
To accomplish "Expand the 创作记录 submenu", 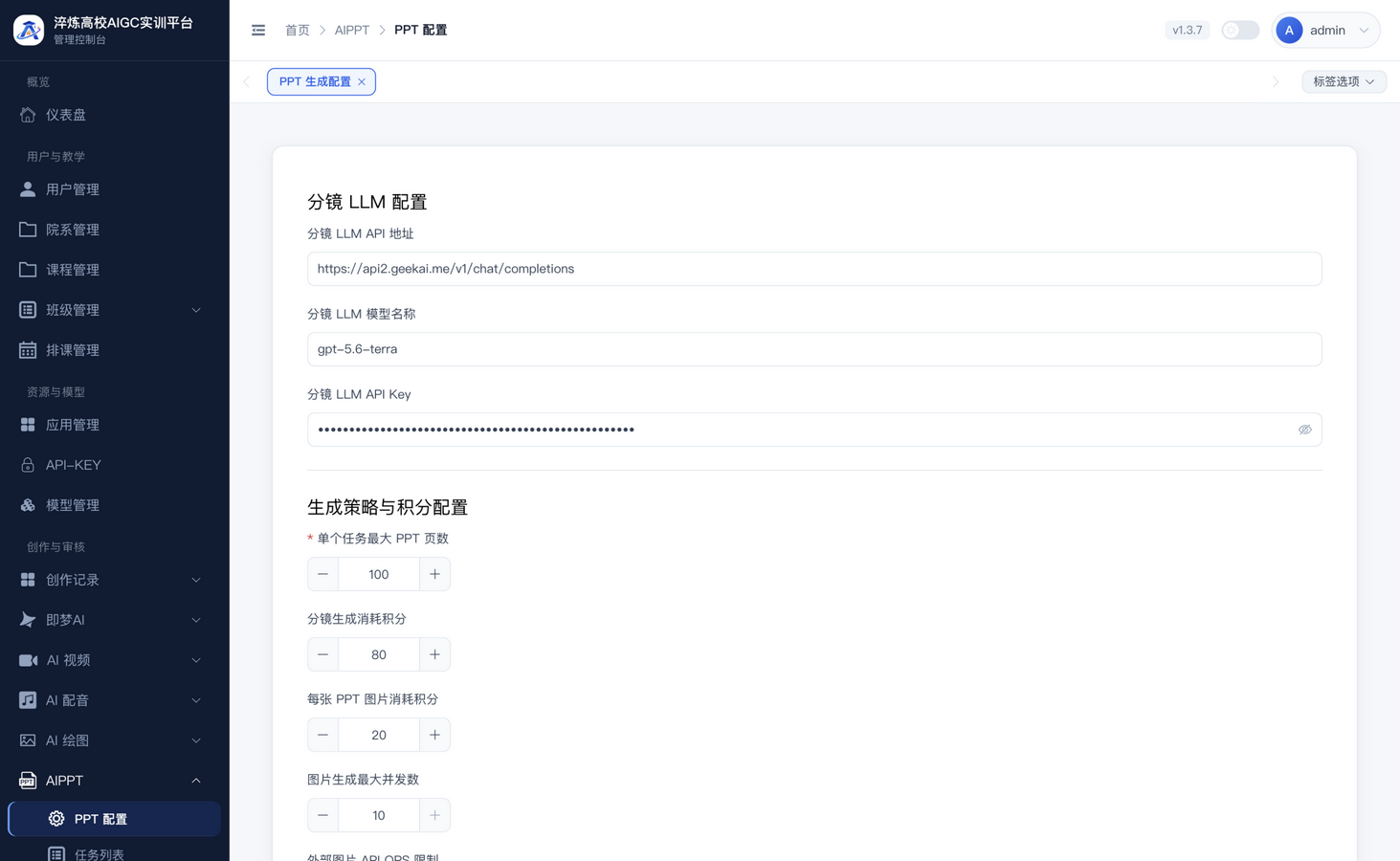I will (x=196, y=580).
